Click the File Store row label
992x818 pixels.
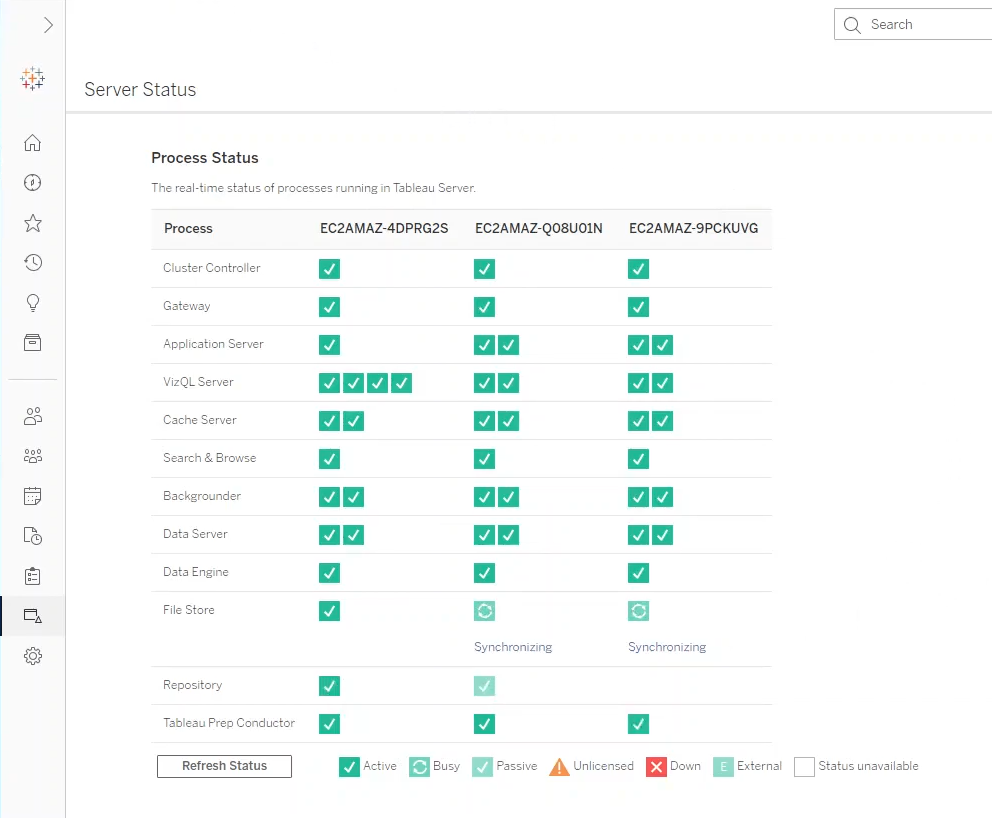pyautogui.click(x=189, y=610)
